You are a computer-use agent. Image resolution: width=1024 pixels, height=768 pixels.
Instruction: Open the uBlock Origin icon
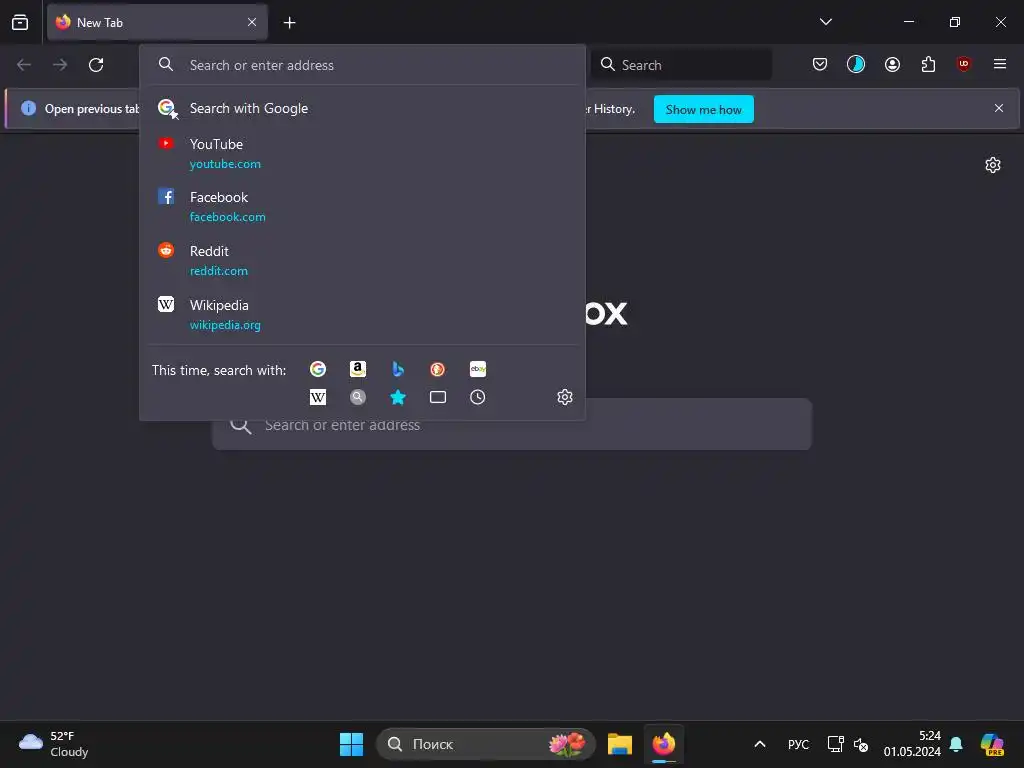(x=963, y=64)
